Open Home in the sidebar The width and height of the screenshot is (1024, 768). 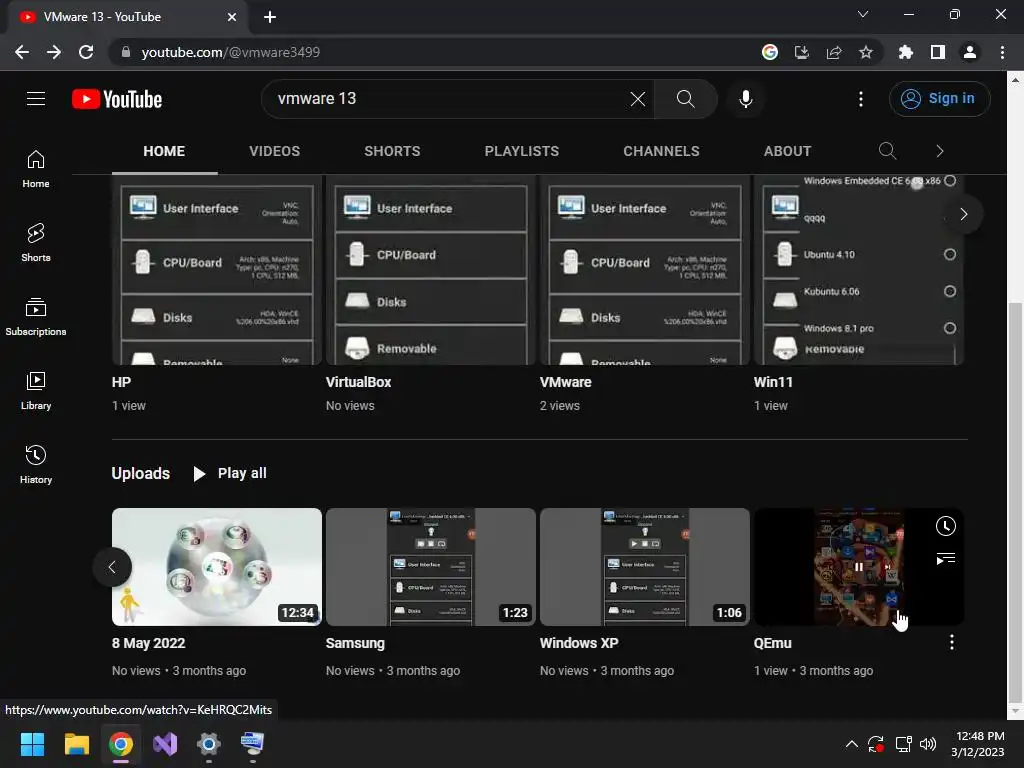pyautogui.click(x=36, y=168)
